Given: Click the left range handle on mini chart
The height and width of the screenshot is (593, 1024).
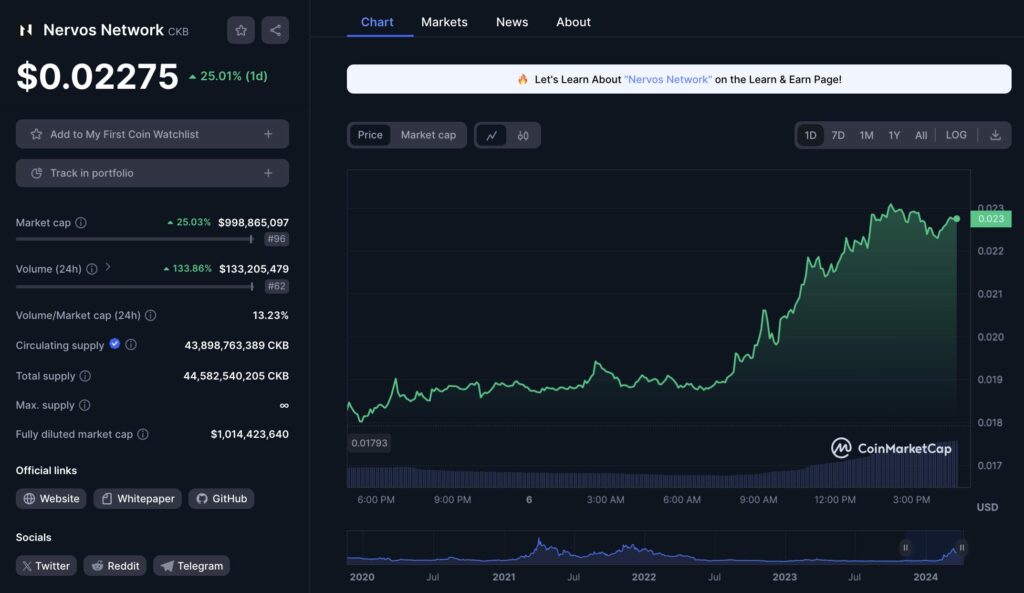Looking at the screenshot, I should click(x=905, y=547).
